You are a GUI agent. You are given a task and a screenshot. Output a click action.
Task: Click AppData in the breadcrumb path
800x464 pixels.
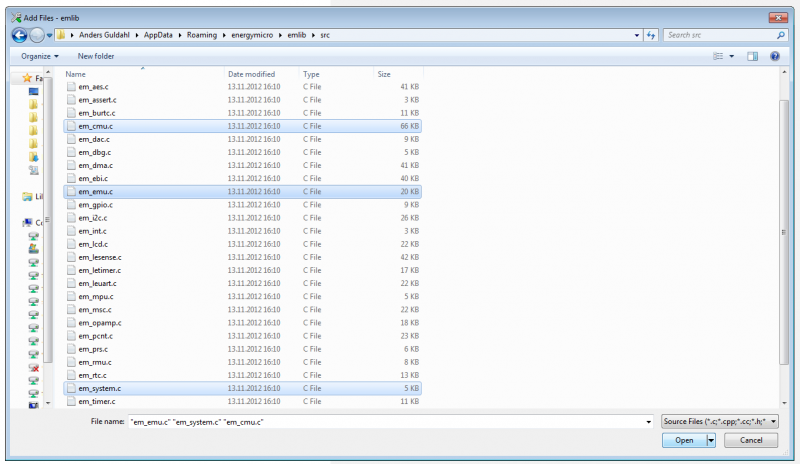tap(158, 35)
